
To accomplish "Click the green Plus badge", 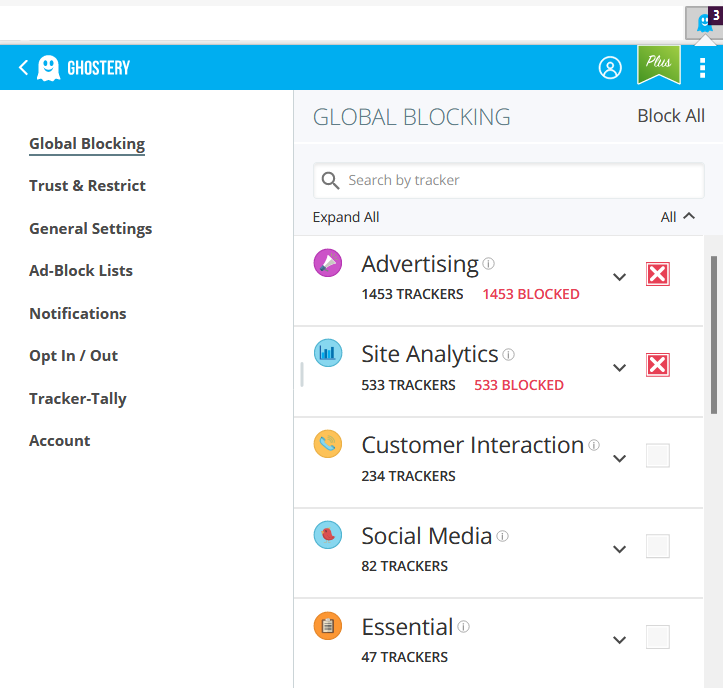I will [x=658, y=65].
